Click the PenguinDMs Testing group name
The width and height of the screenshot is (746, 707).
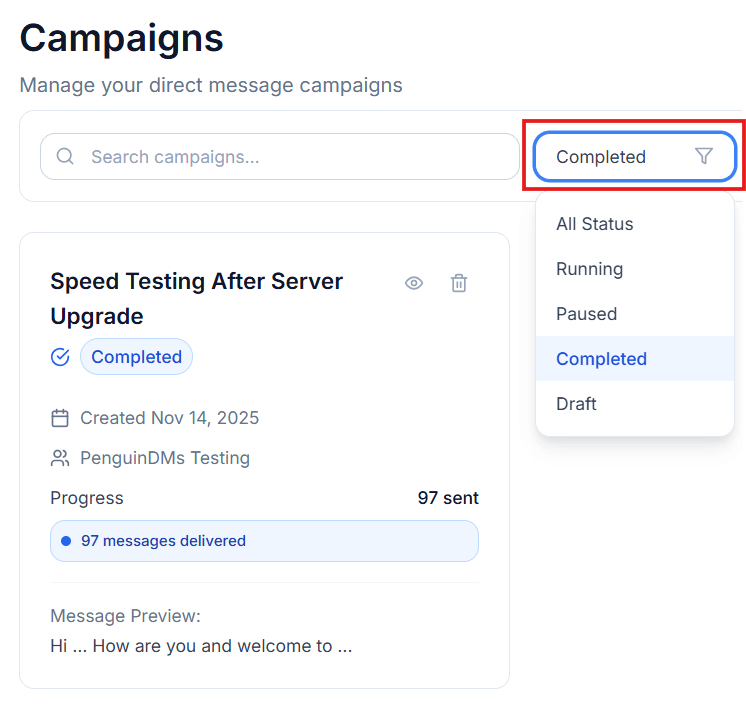click(x=165, y=459)
